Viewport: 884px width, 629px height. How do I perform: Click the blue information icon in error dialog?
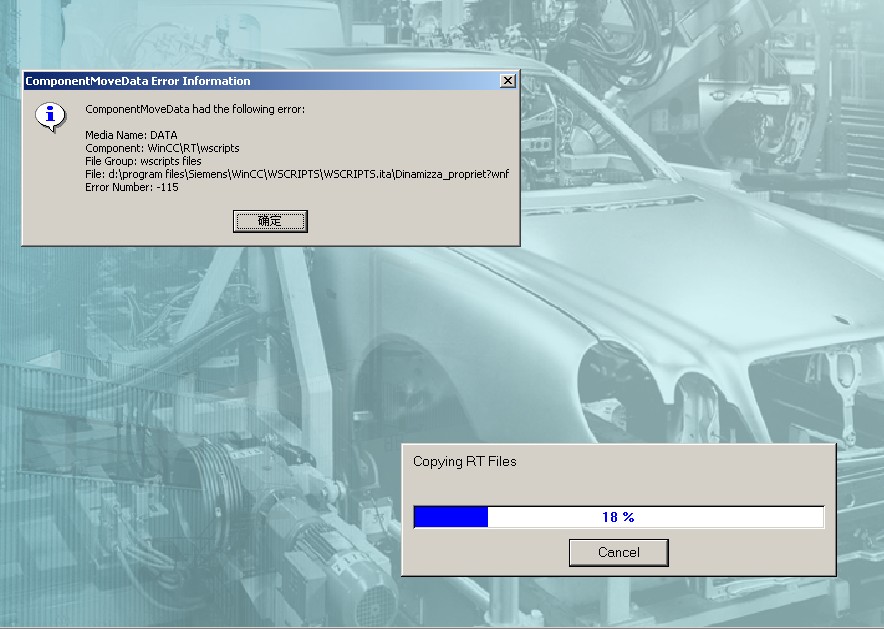tap(50, 117)
